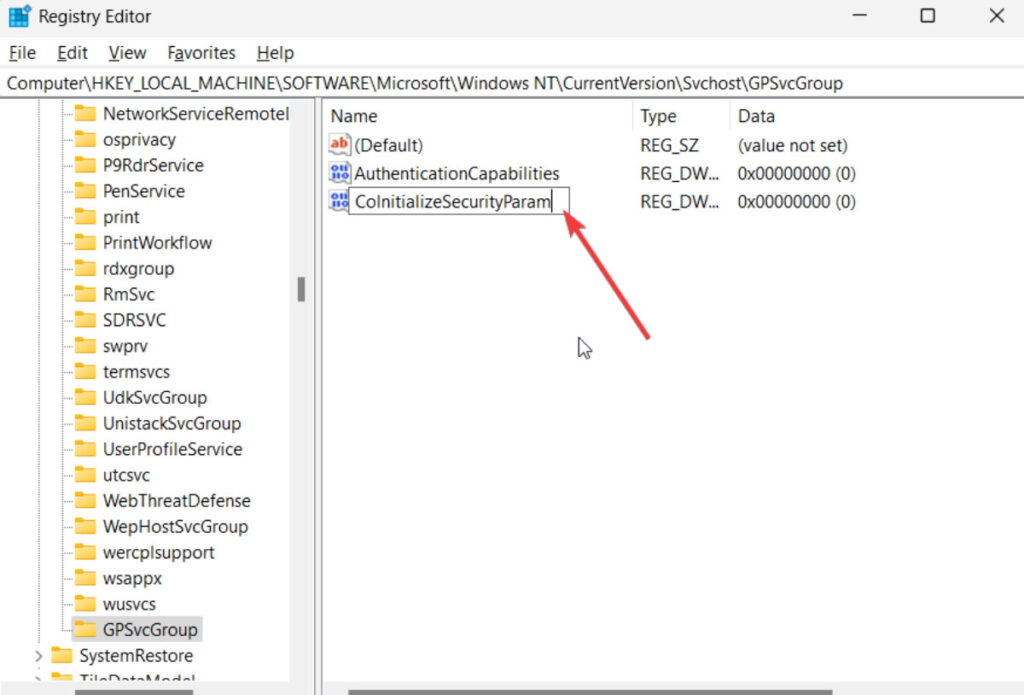Select the termsvcs folder icon
This screenshot has height=695, width=1024.
click(x=85, y=372)
